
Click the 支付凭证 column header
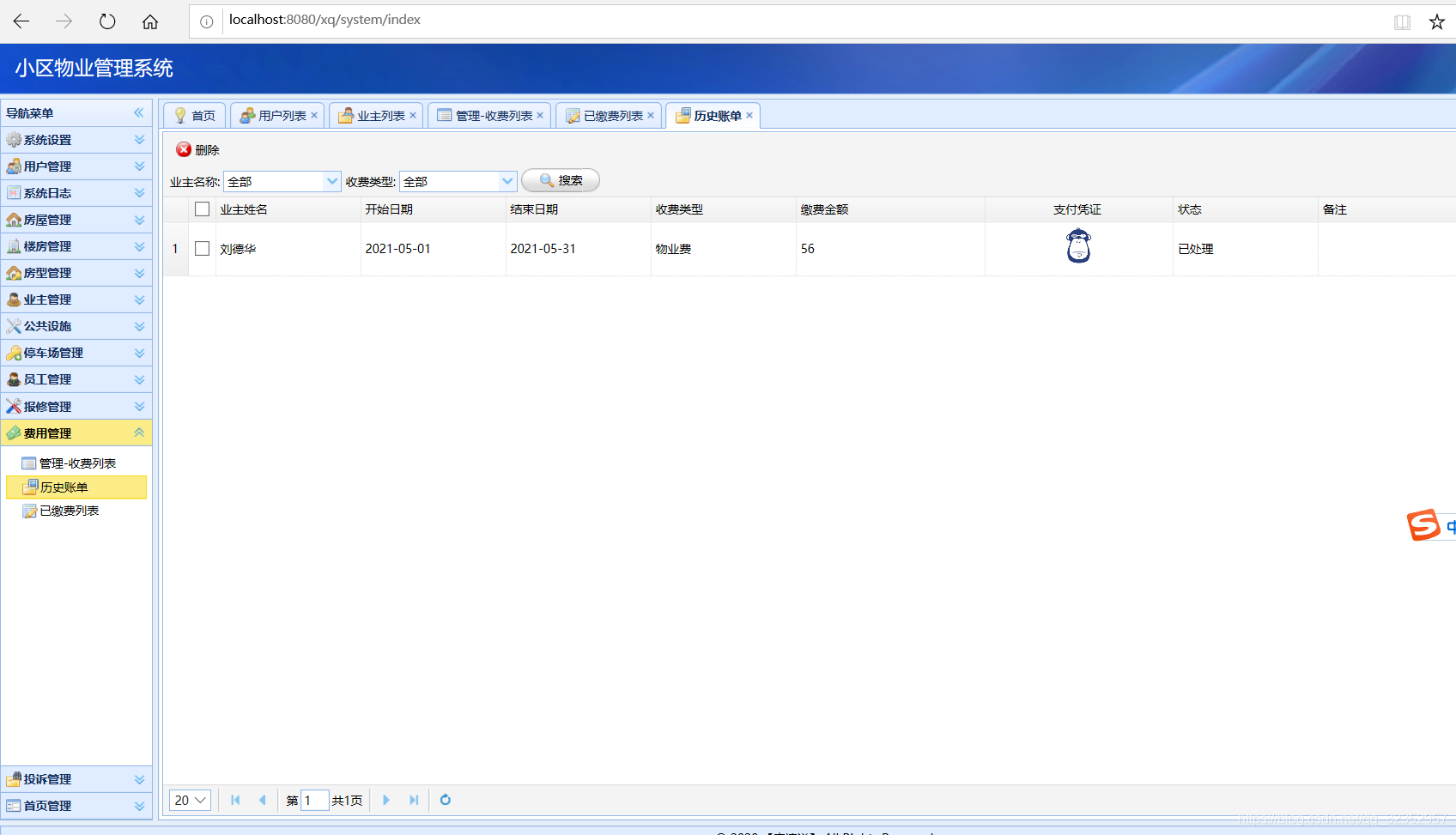point(1077,209)
